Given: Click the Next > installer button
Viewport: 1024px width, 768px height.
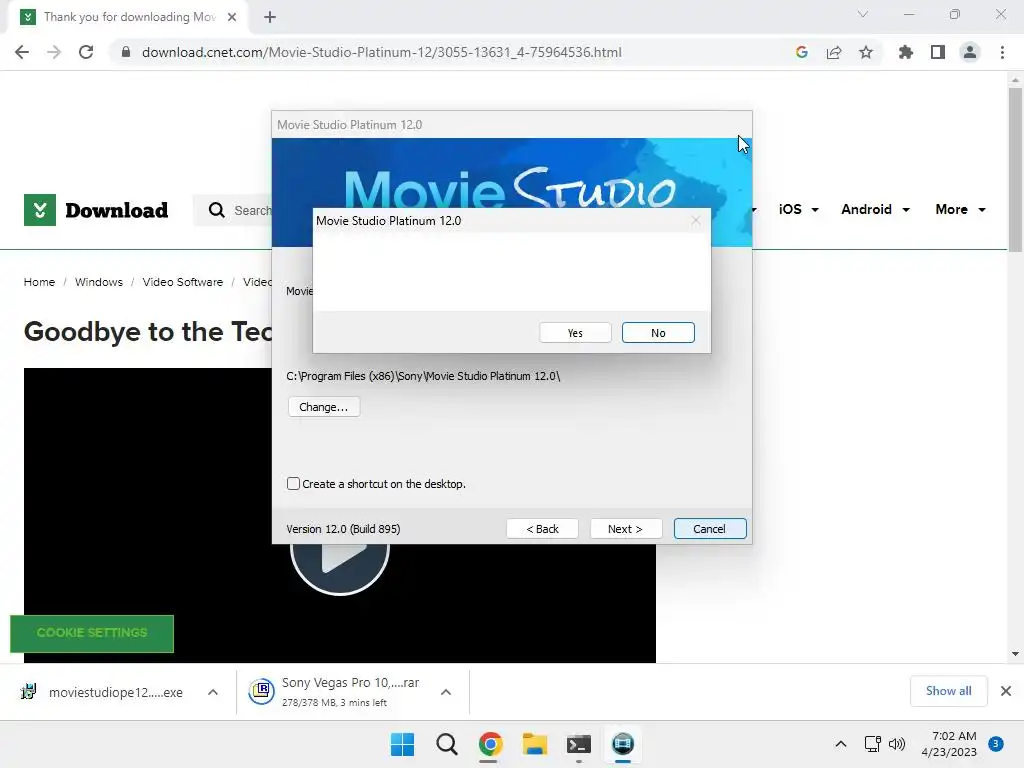Looking at the screenshot, I should (x=626, y=529).
